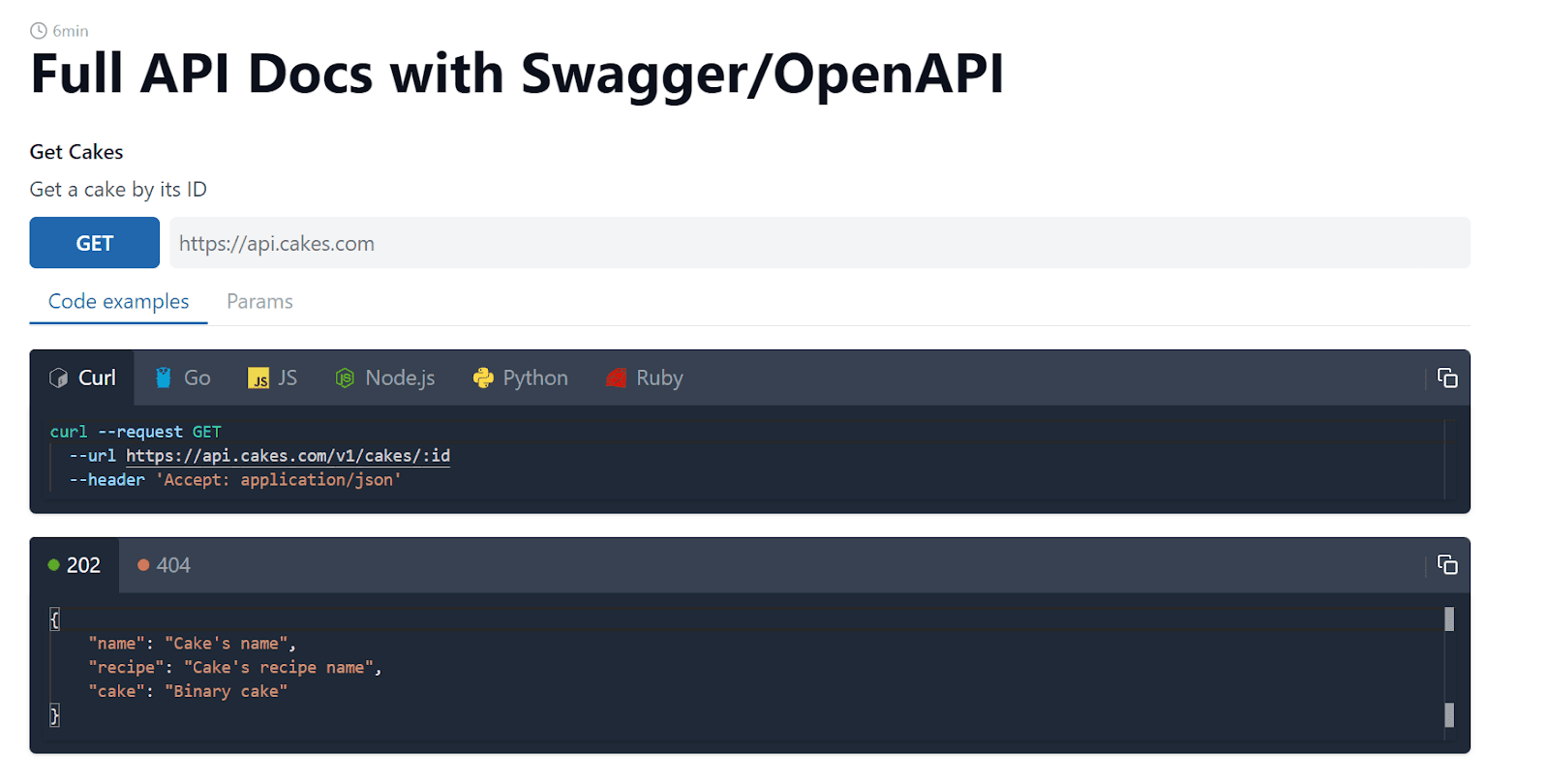Click the upper scrollbar handle in response panel
Screen dimensions: 1549x784
point(1449,618)
